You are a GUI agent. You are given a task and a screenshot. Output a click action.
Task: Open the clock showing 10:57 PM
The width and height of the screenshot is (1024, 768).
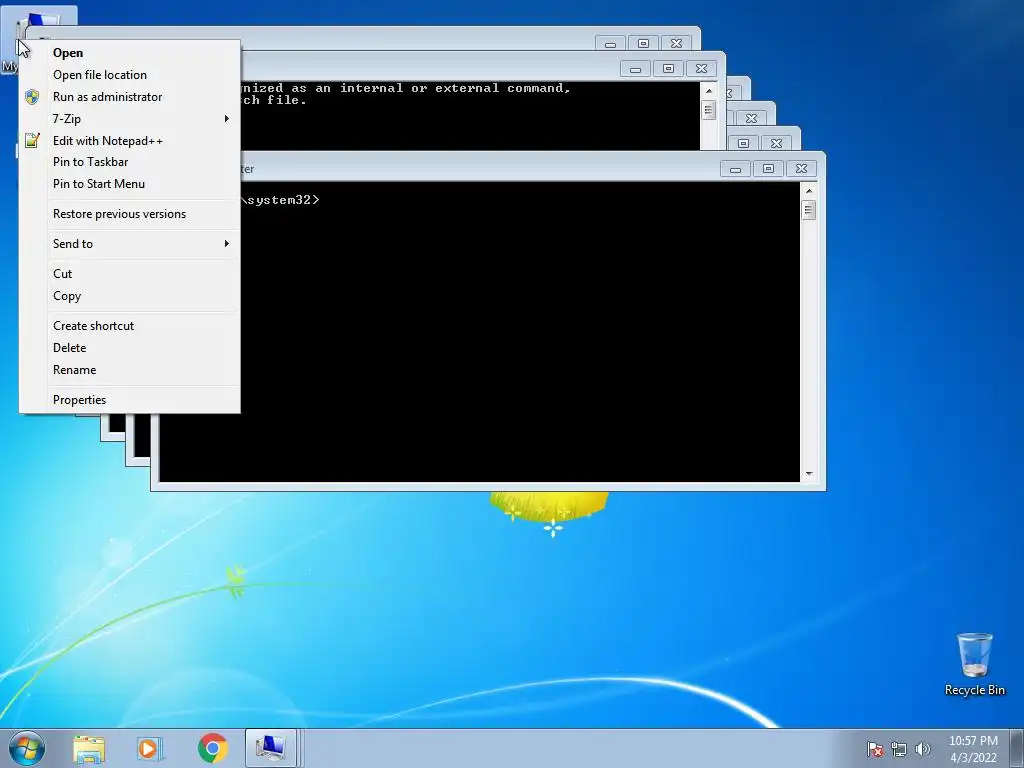pos(973,749)
